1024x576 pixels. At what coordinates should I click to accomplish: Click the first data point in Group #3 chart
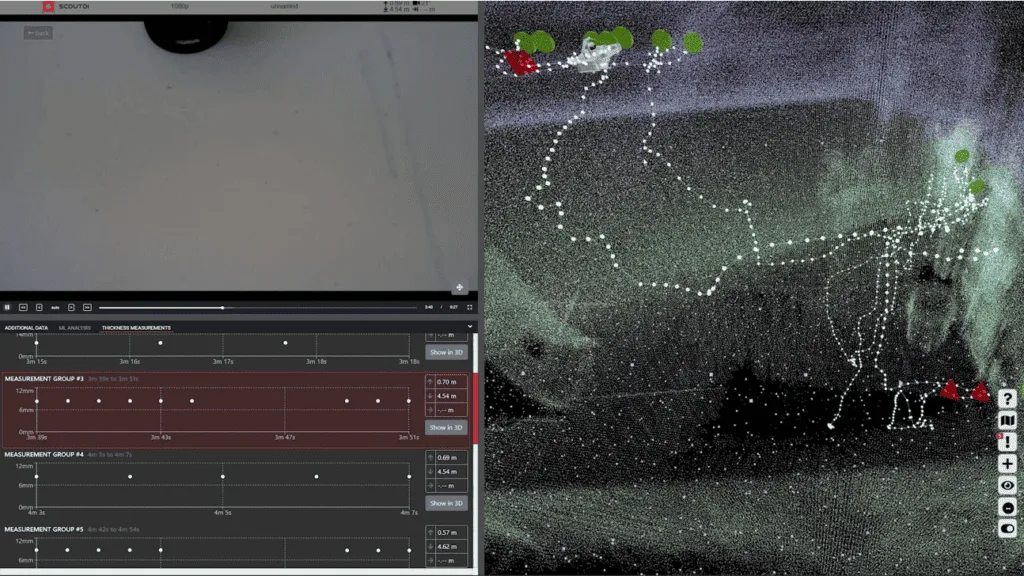click(x=37, y=401)
